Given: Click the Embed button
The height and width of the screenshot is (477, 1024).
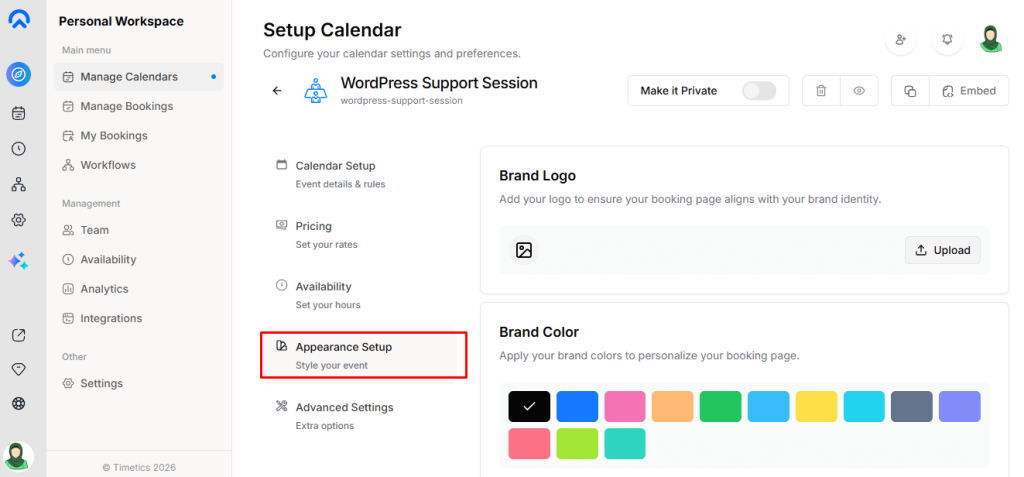Looking at the screenshot, I should pos(968,91).
